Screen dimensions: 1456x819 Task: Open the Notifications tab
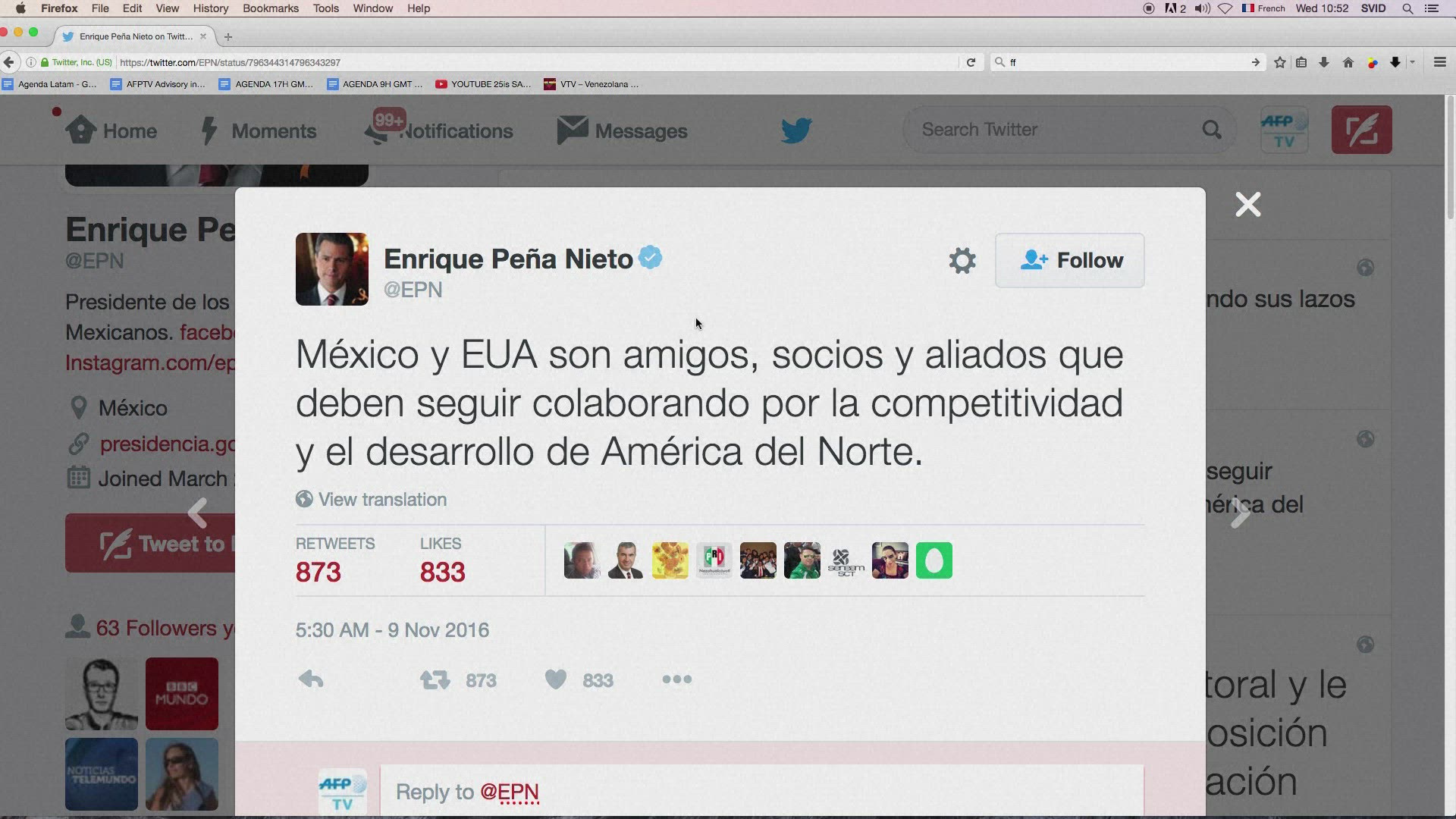coord(439,130)
